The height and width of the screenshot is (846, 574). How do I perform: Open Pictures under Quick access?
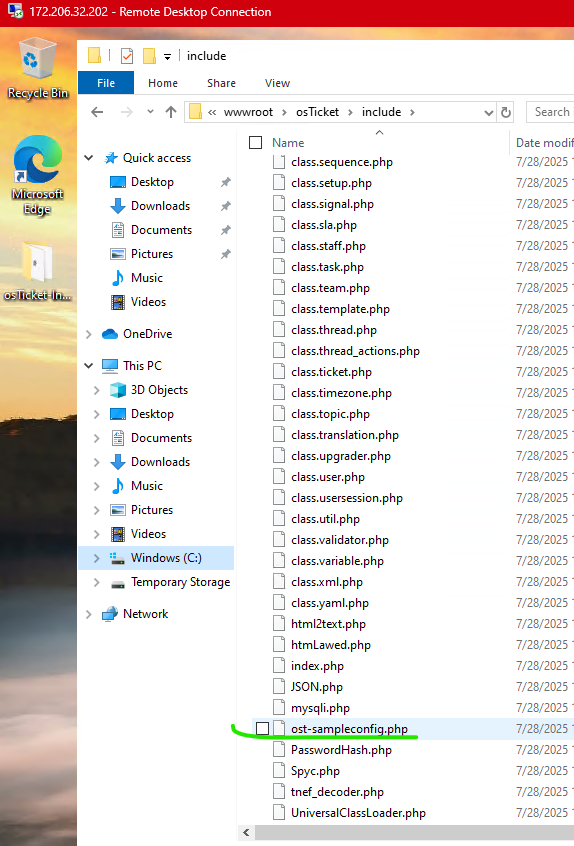[152, 254]
